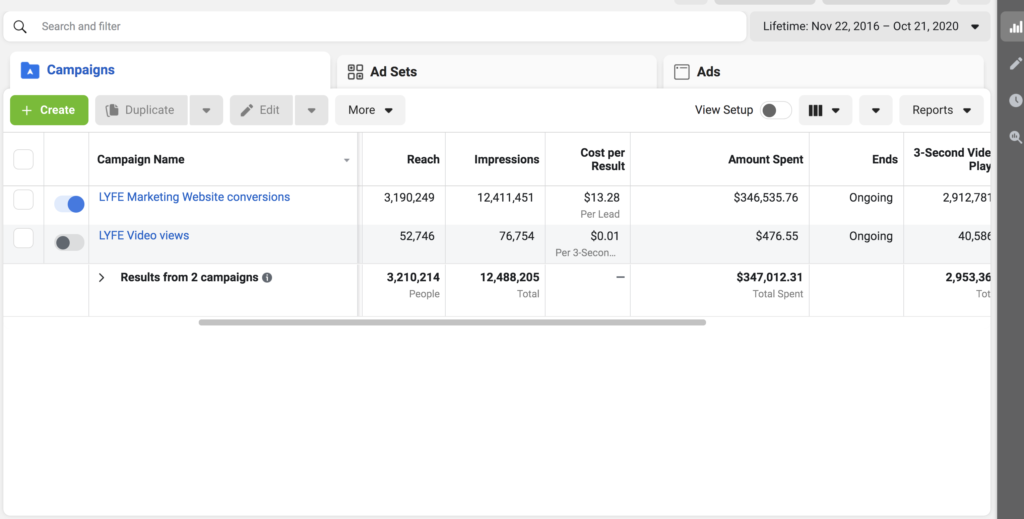Viewport: 1024px width, 519px height.
Task: Click the horizontal table scrollbar
Action: [452, 322]
